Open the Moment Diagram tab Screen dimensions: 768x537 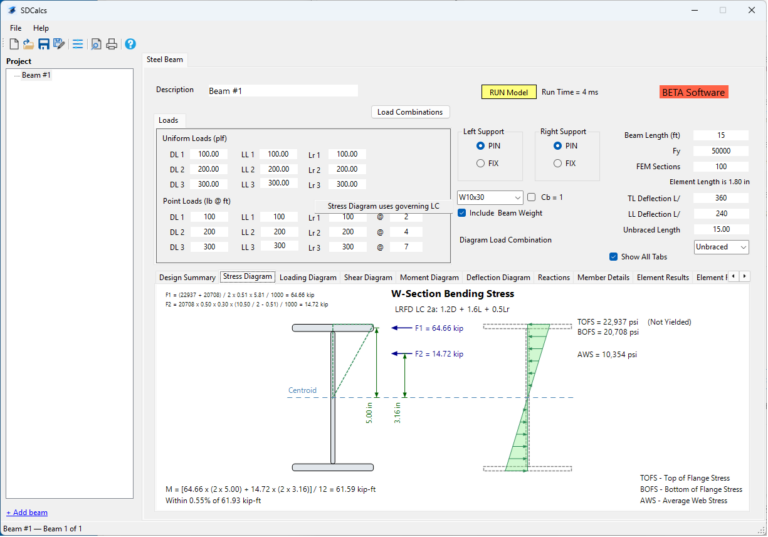tap(429, 277)
